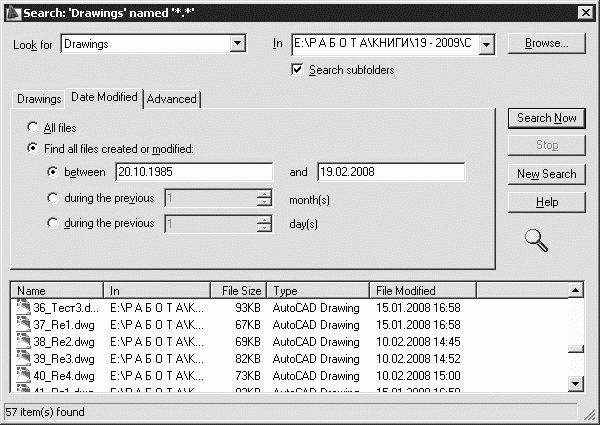
Task: Choose the during previous month(s) option
Action: click(x=53, y=198)
